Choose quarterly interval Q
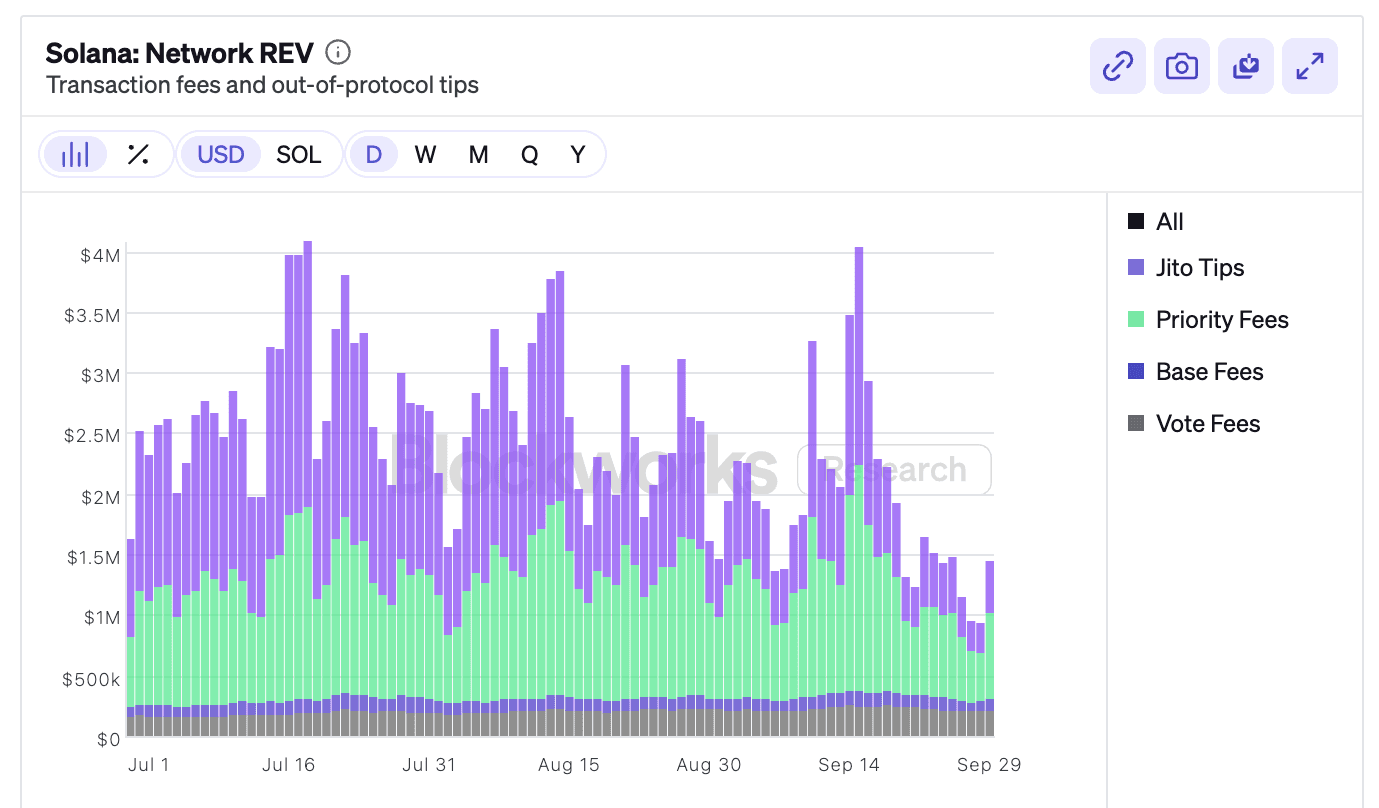 529,154
